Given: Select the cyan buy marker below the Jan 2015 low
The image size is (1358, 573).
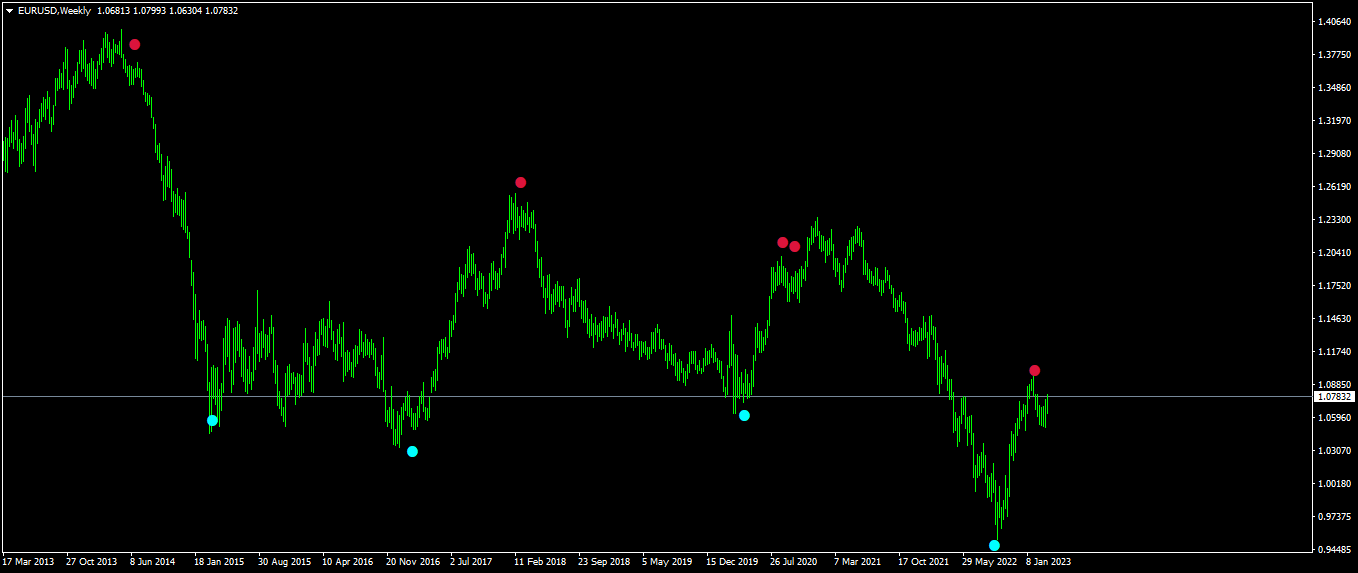Looking at the screenshot, I should [x=213, y=421].
